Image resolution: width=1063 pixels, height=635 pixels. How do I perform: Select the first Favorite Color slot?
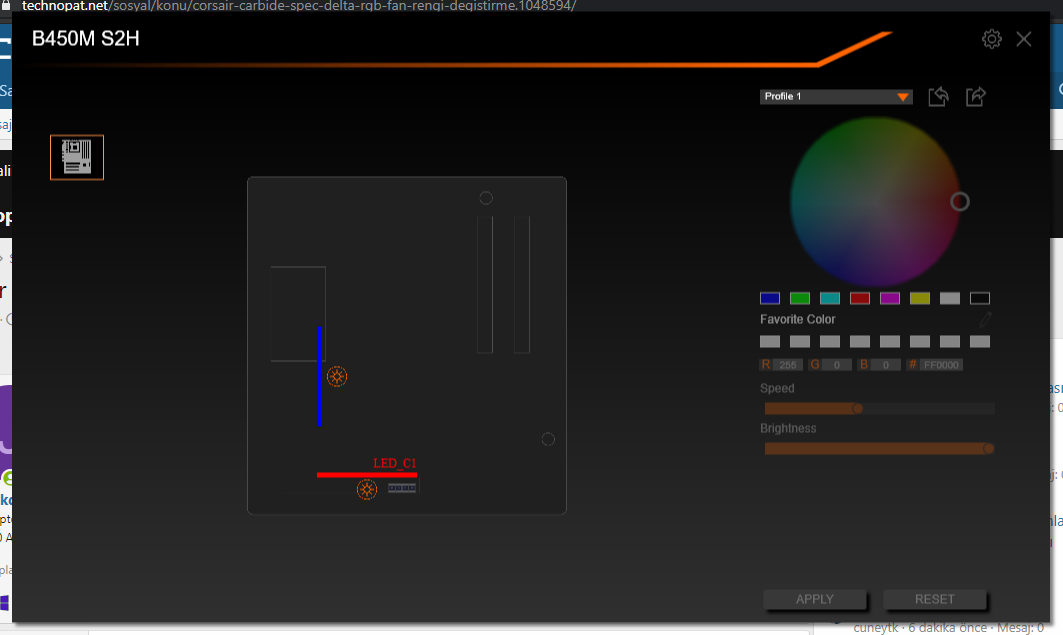[x=770, y=342]
